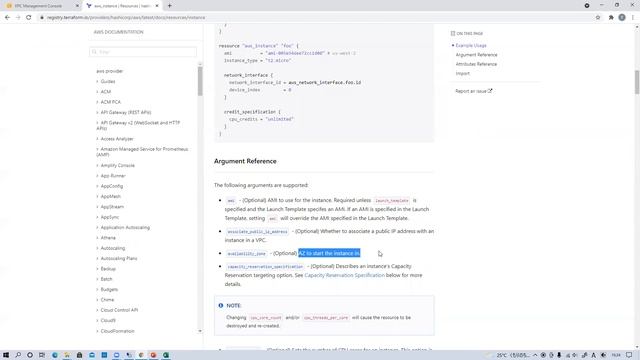
Task: Close the VPC Management Console tab
Action: (77, 6)
